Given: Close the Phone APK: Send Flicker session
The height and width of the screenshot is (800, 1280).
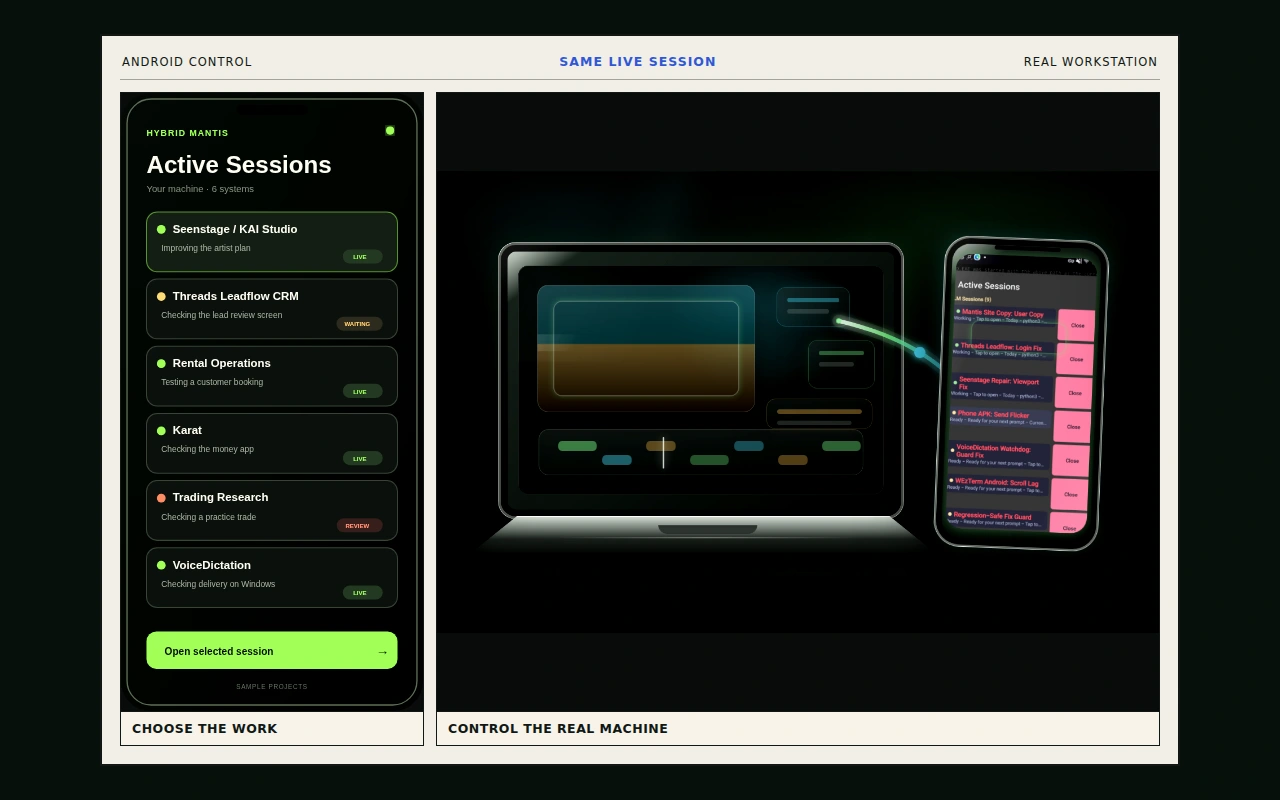Looking at the screenshot, I should [1073, 427].
